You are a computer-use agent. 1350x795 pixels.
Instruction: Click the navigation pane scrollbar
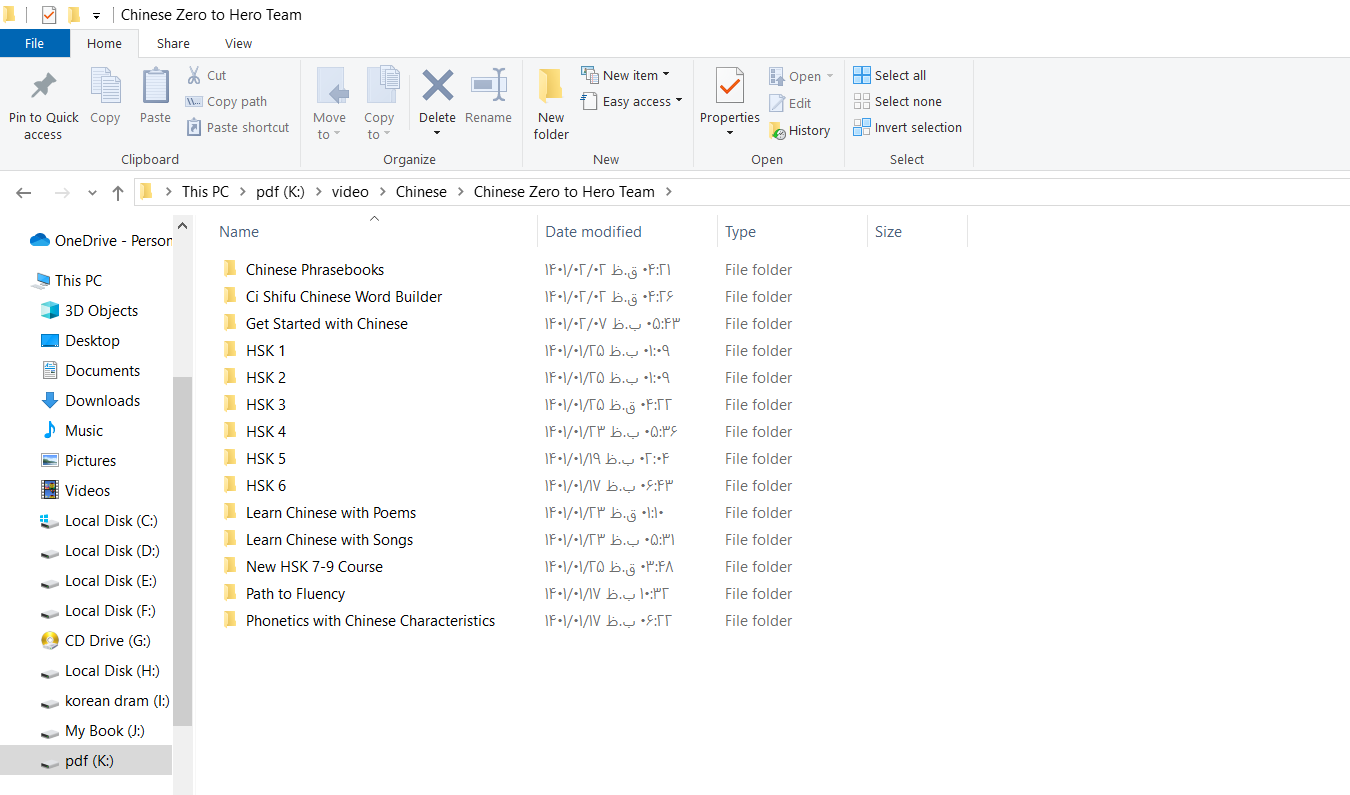point(182,550)
